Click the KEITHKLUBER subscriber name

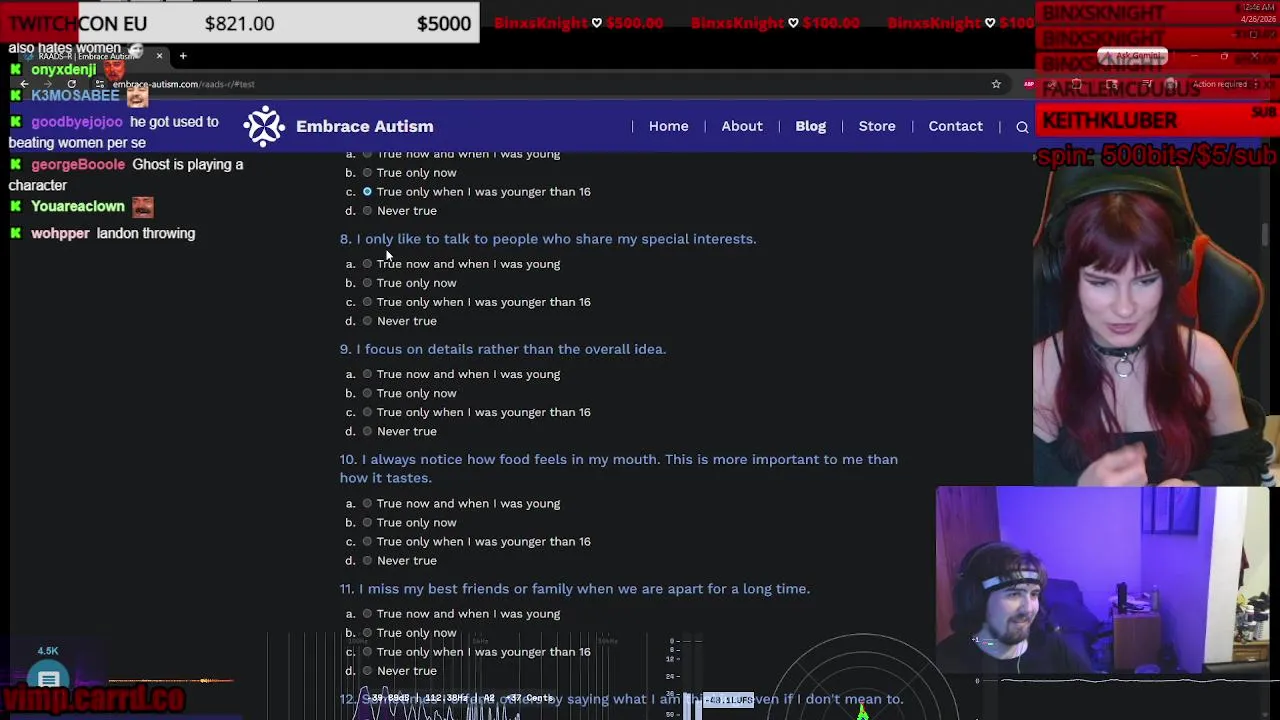[1110, 120]
